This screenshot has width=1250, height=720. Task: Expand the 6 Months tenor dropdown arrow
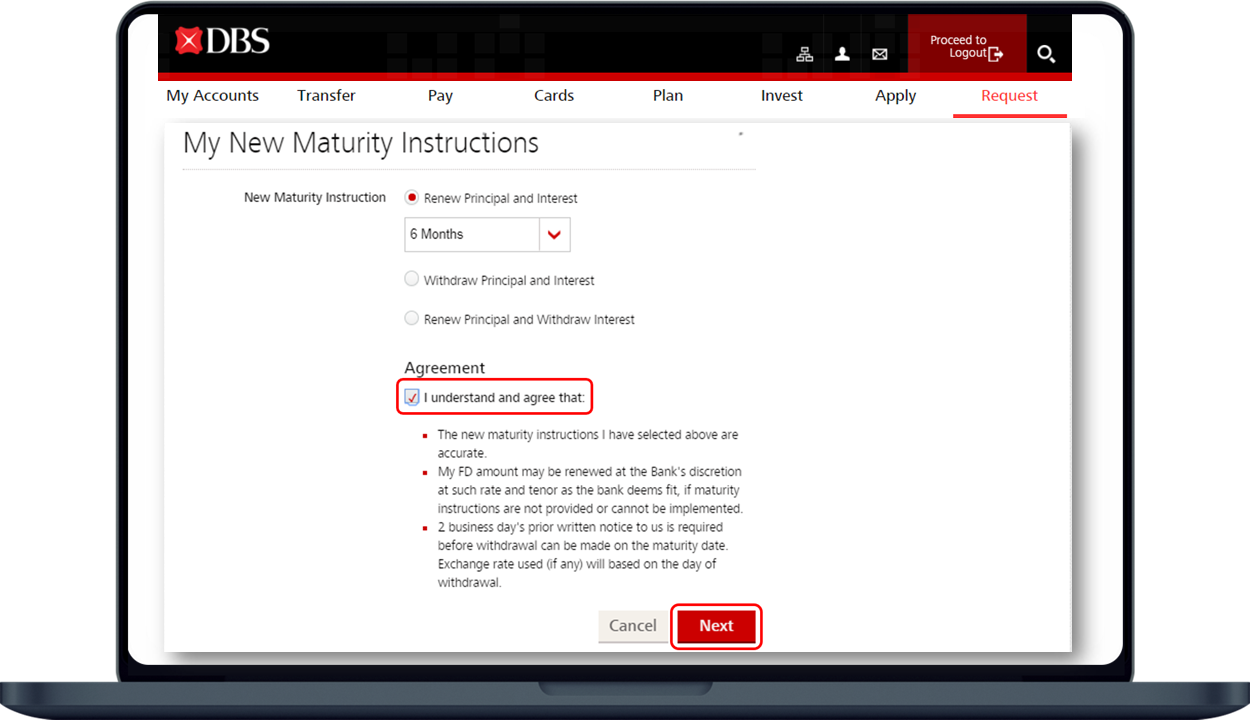click(x=554, y=235)
